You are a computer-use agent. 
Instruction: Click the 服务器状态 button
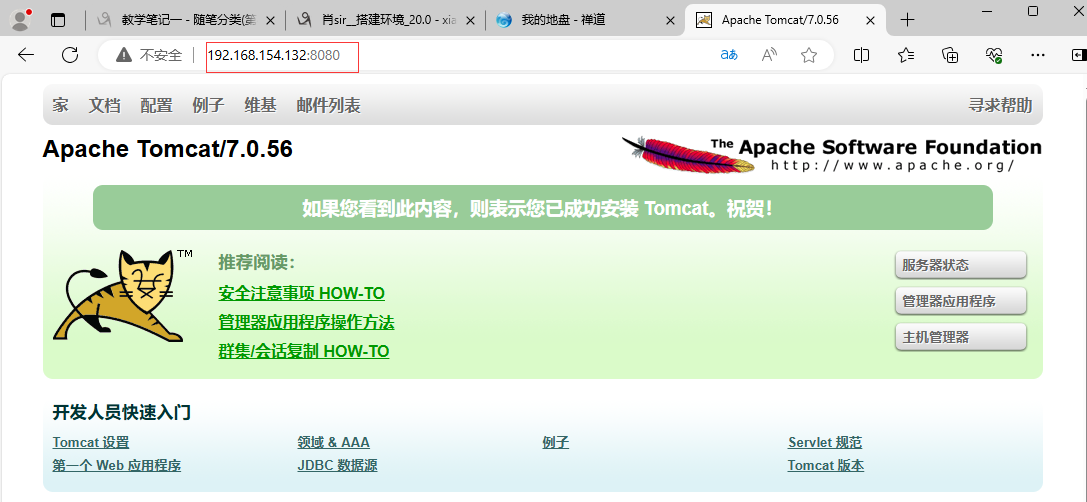(960, 265)
